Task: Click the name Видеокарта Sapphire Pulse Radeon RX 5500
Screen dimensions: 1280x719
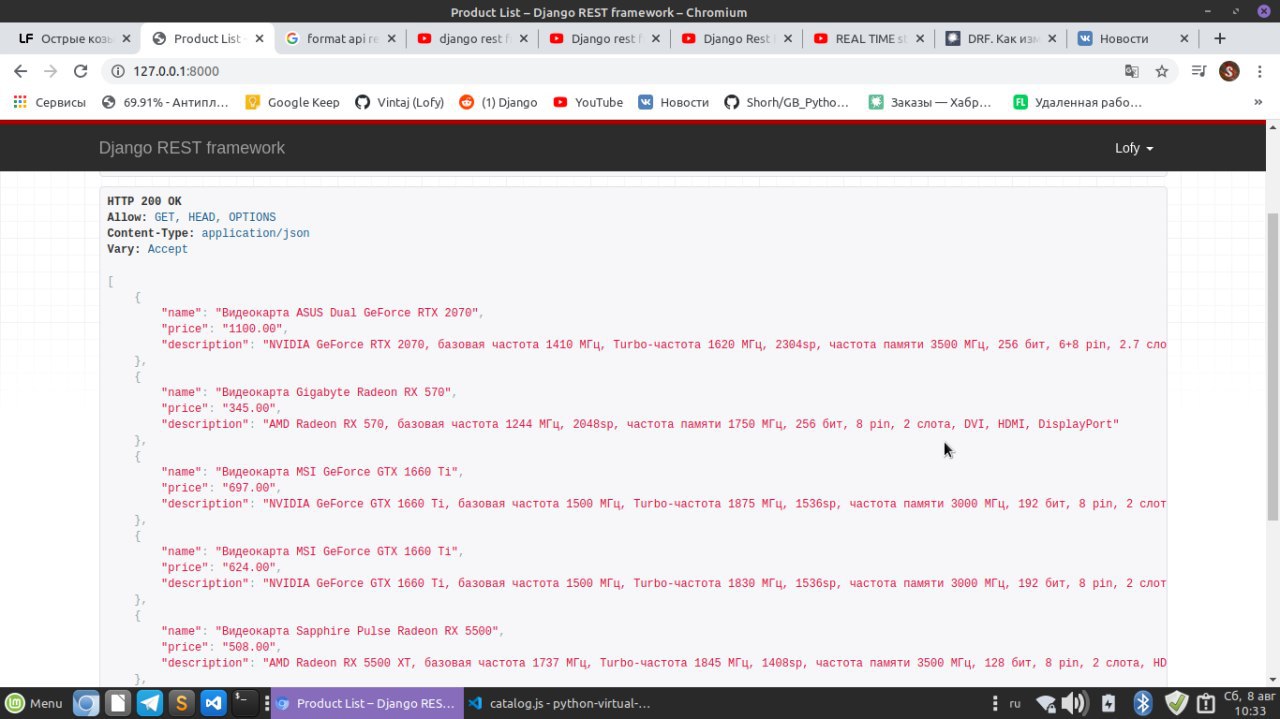Action: pos(358,631)
